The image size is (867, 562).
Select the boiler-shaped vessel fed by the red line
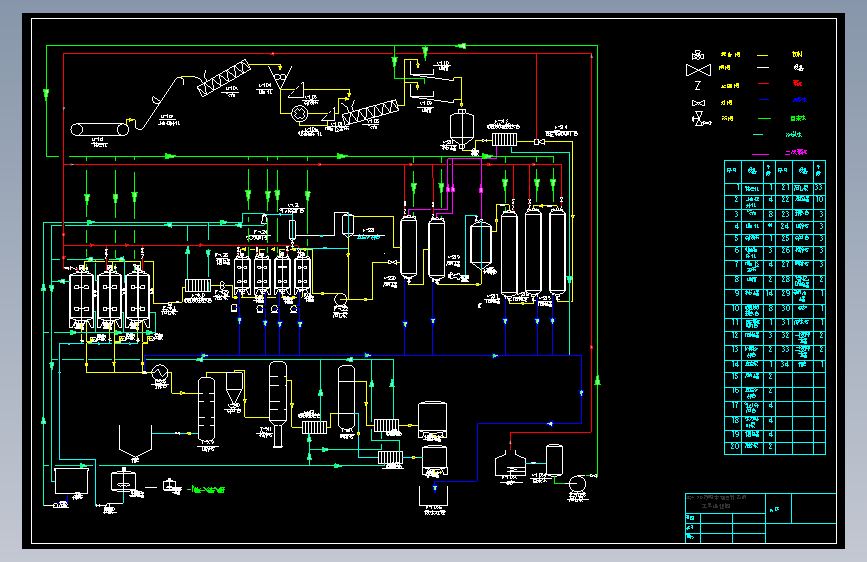(510, 464)
